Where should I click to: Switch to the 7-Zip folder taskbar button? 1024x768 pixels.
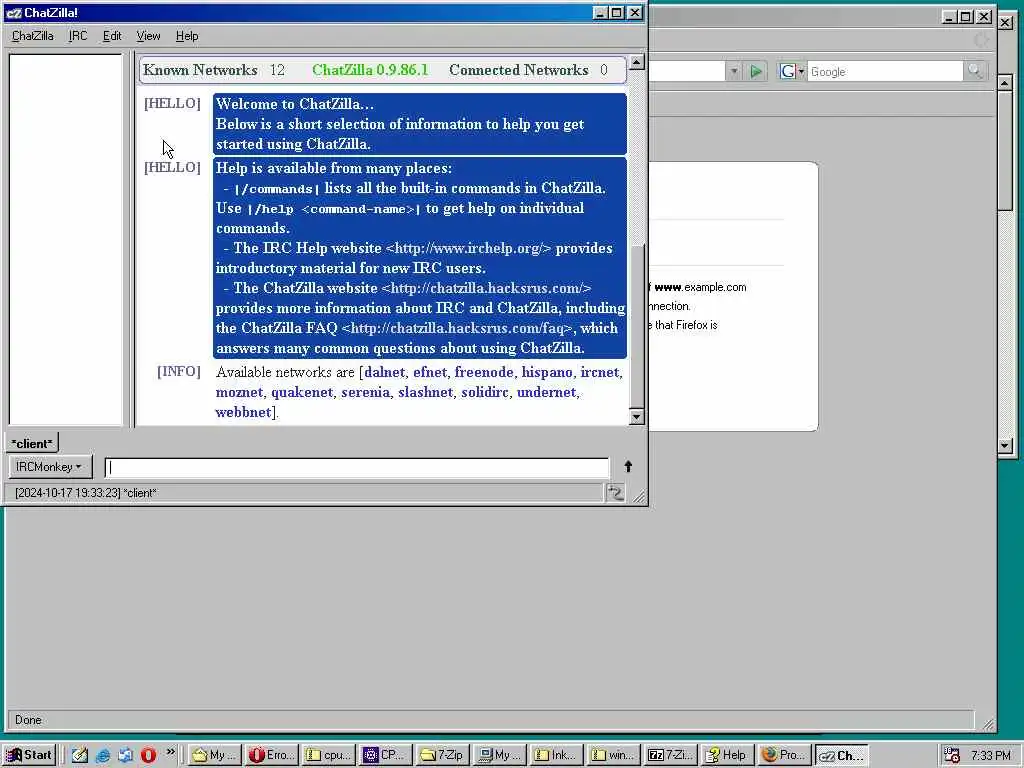click(x=441, y=755)
